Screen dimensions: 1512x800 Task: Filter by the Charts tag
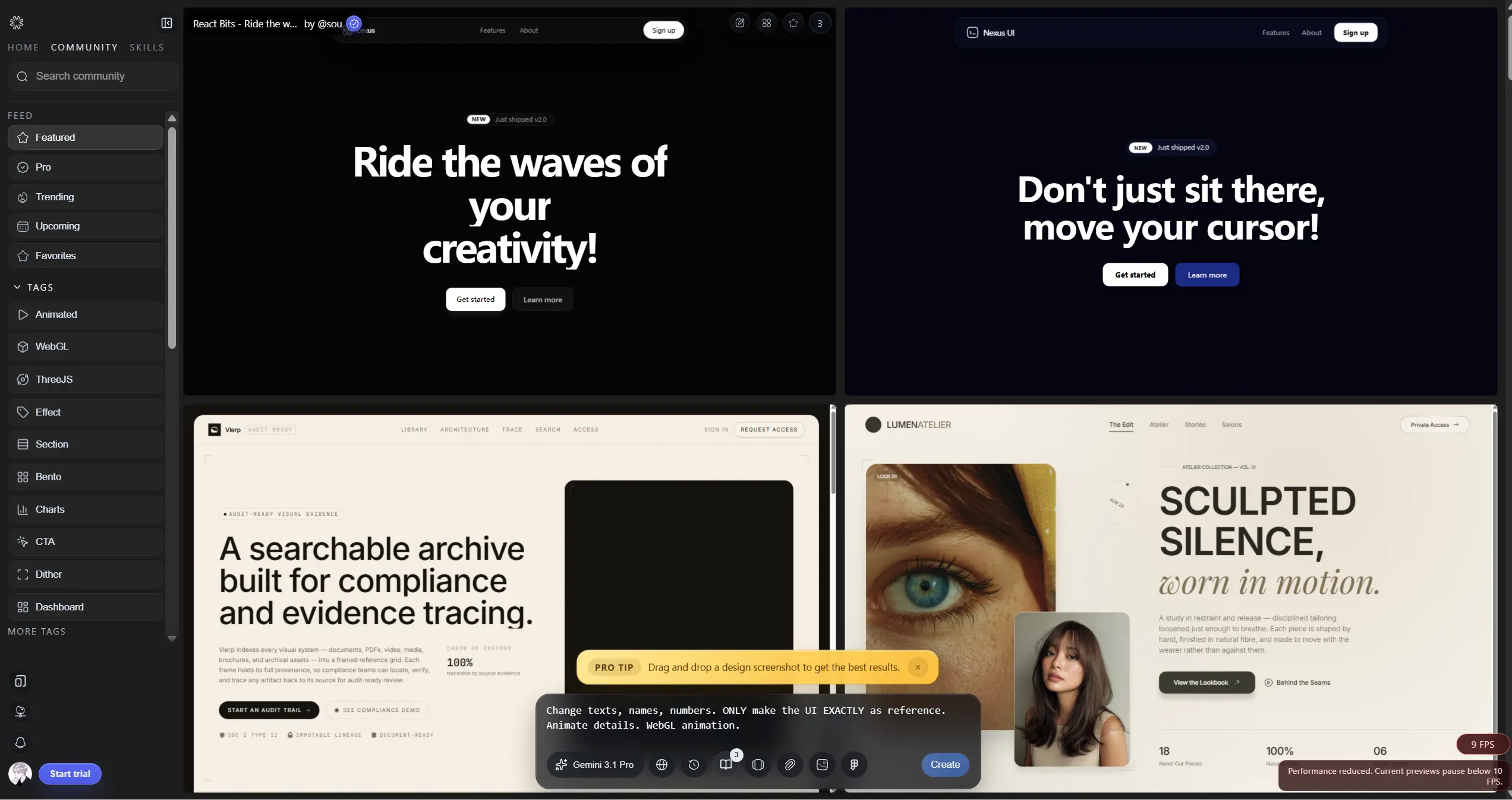tap(86, 509)
